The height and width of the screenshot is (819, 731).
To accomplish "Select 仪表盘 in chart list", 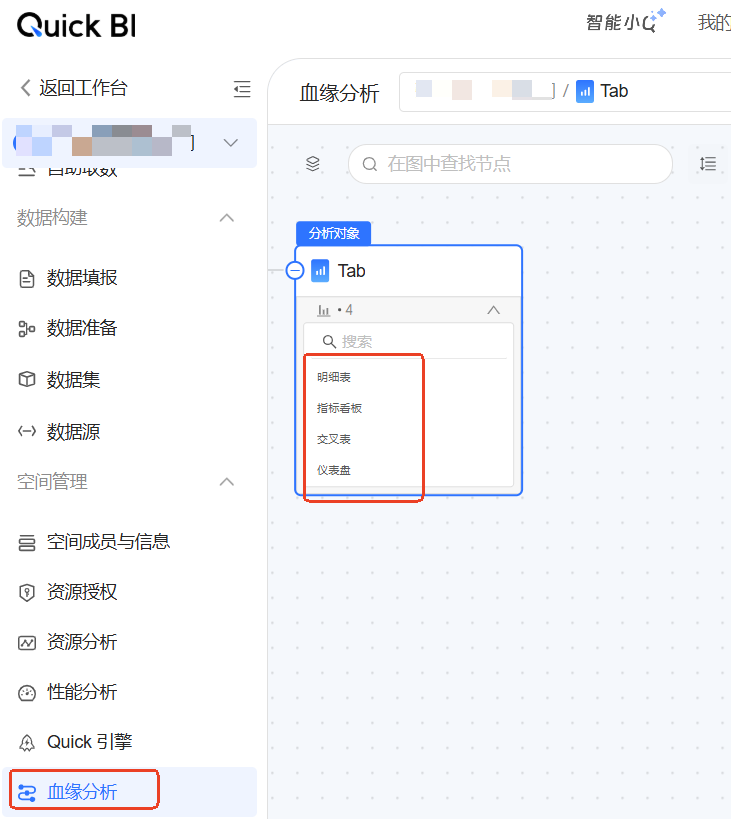I will coord(334,470).
